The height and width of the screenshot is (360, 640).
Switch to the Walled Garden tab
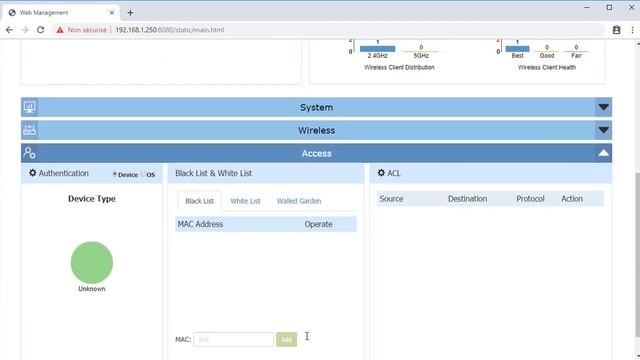click(x=299, y=201)
